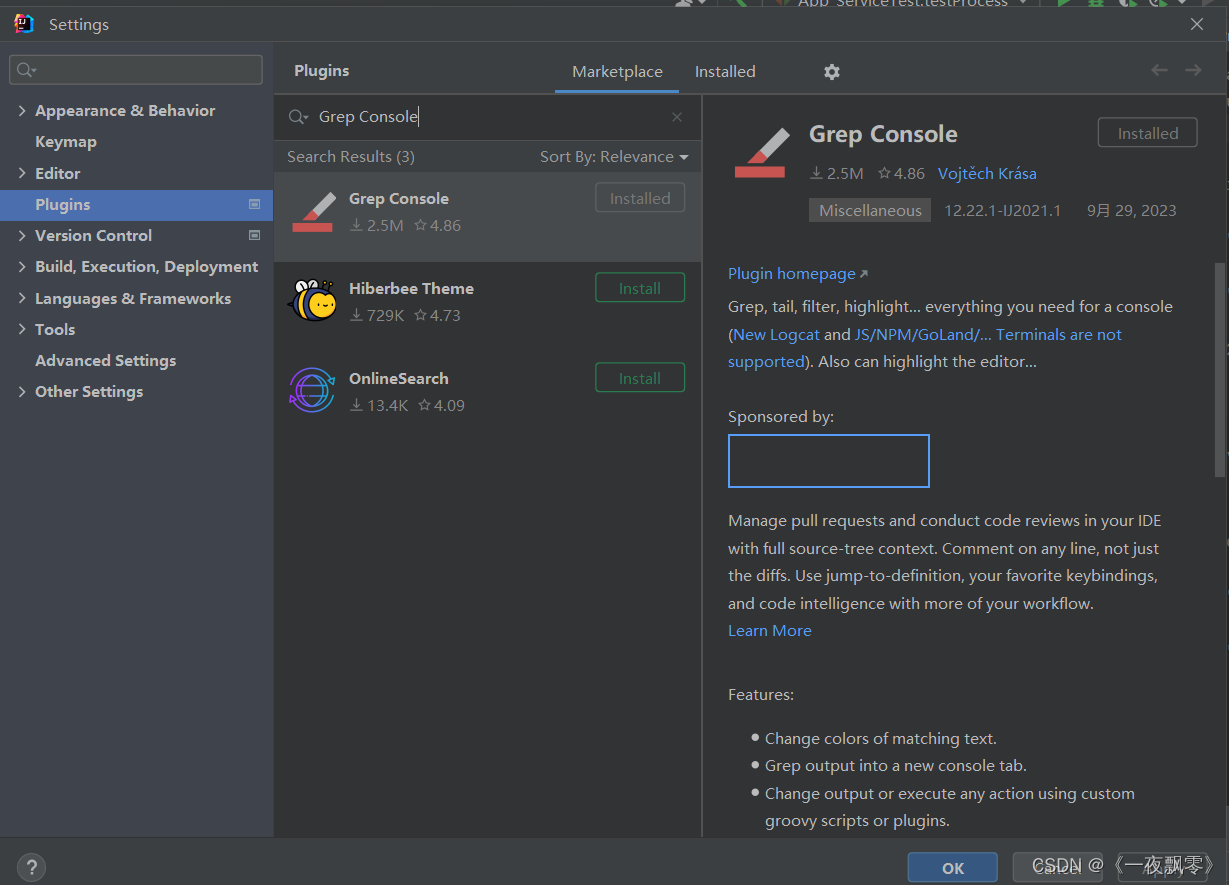Click the 13.4K downloads count
The image size is (1229, 885).
click(x=379, y=406)
